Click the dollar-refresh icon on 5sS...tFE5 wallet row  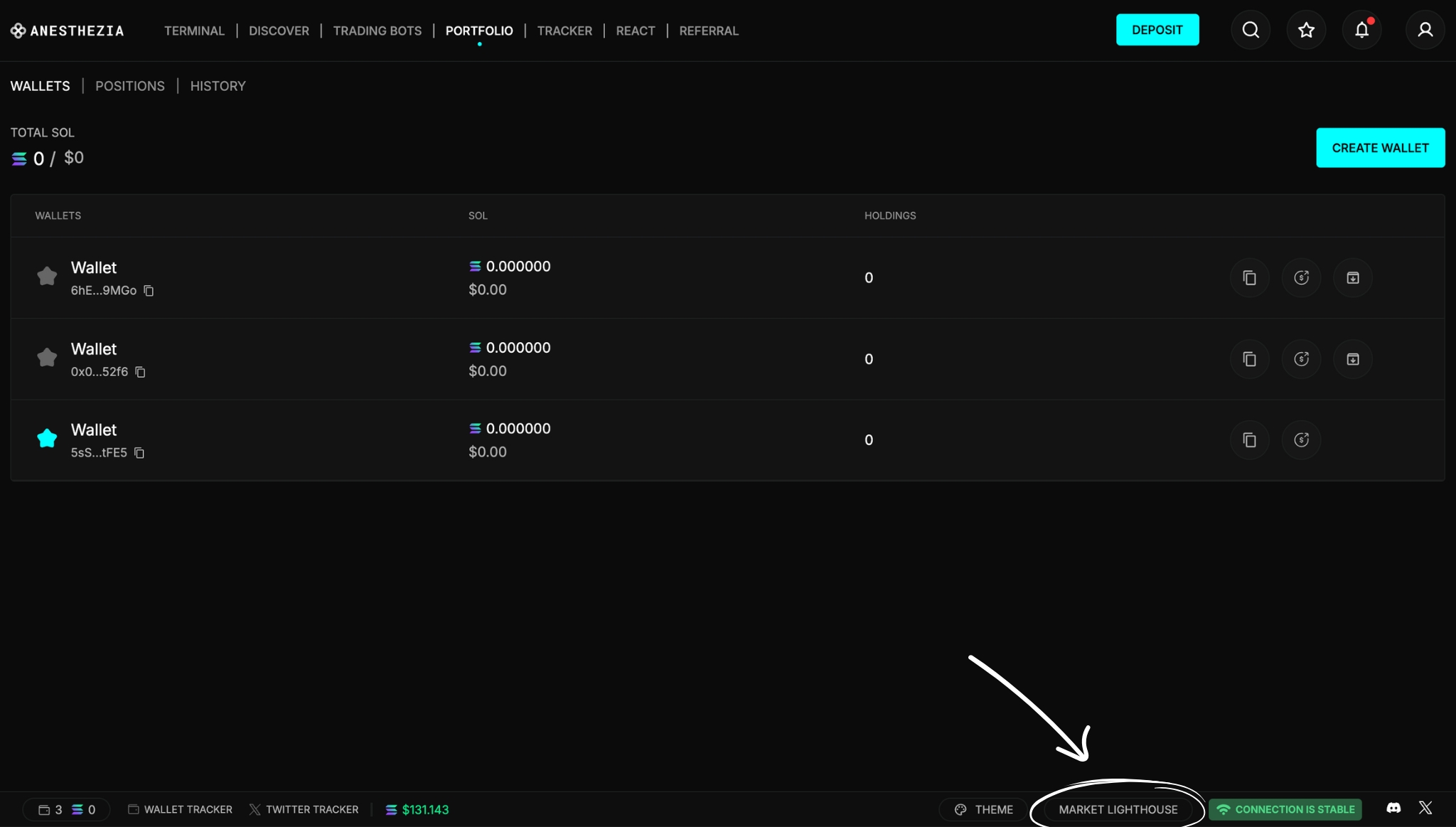click(1301, 440)
